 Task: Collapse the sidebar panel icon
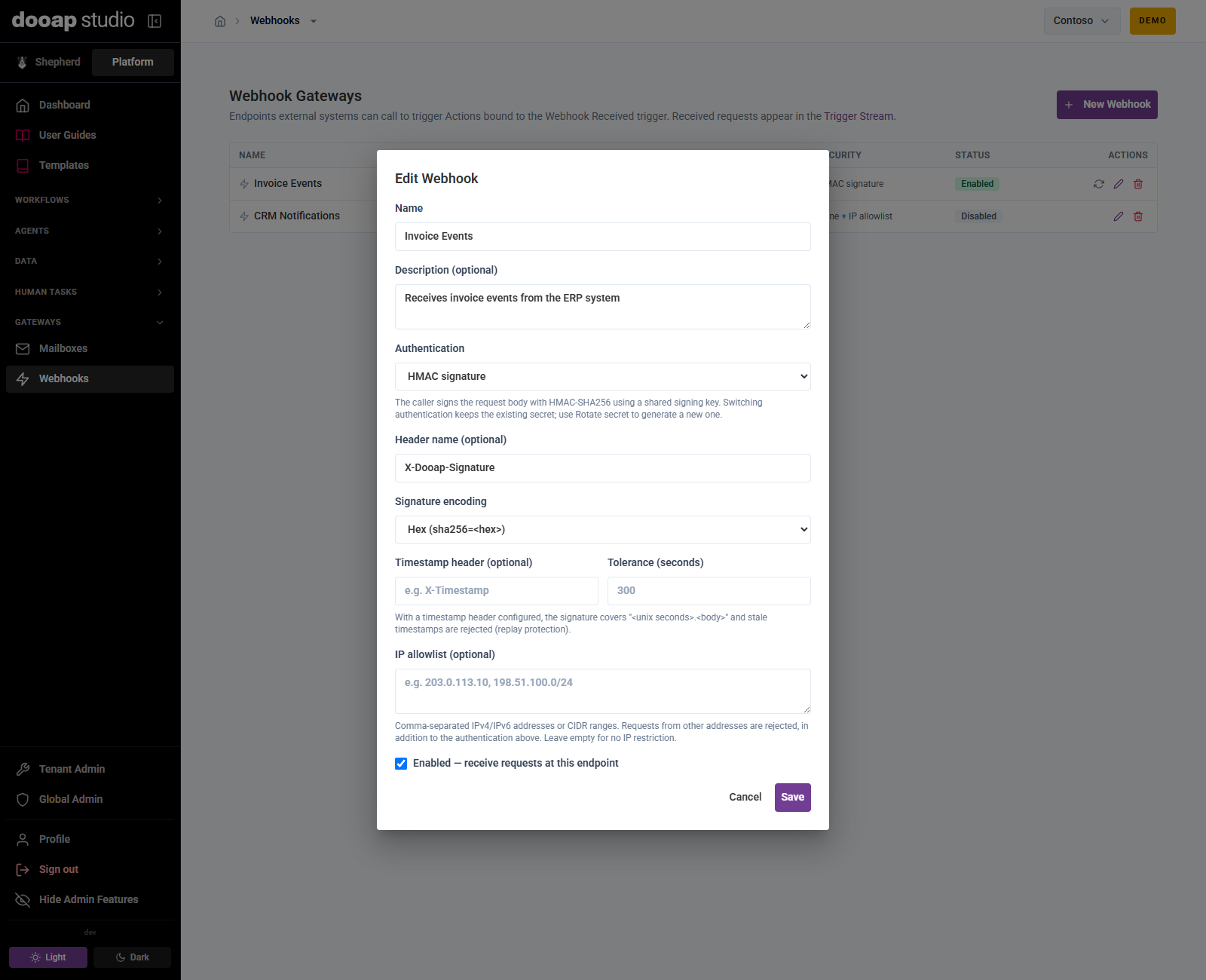pyautogui.click(x=155, y=21)
